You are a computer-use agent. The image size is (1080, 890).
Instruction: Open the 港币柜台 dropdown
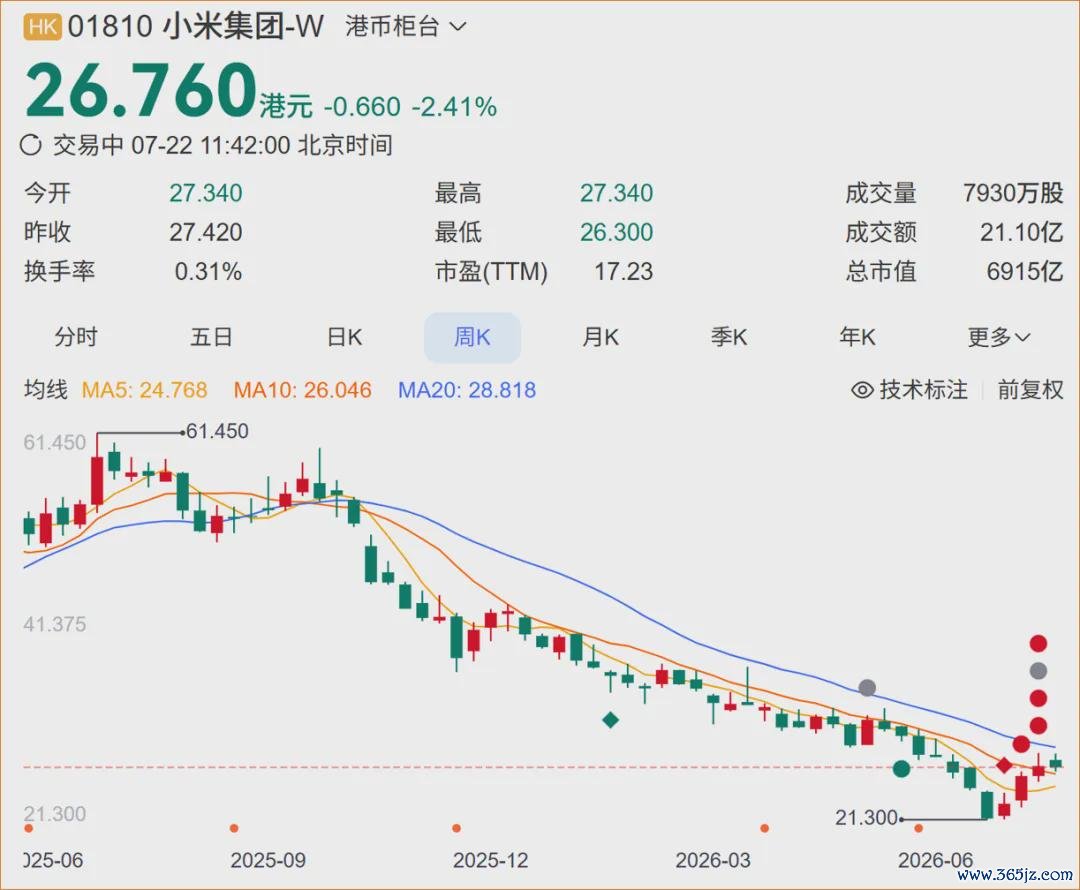coord(406,27)
